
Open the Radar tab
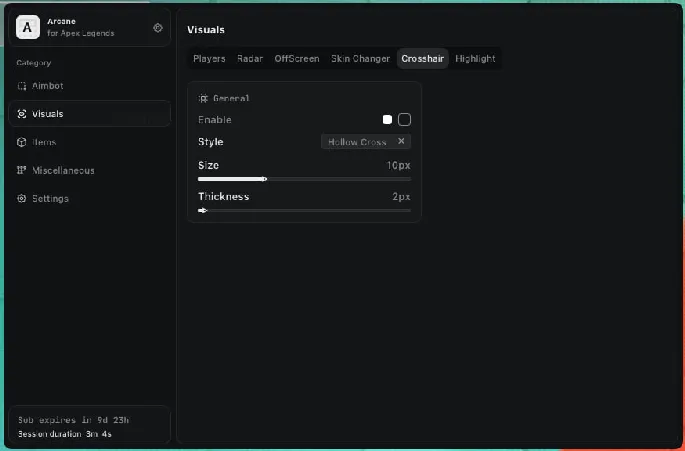[x=250, y=59]
